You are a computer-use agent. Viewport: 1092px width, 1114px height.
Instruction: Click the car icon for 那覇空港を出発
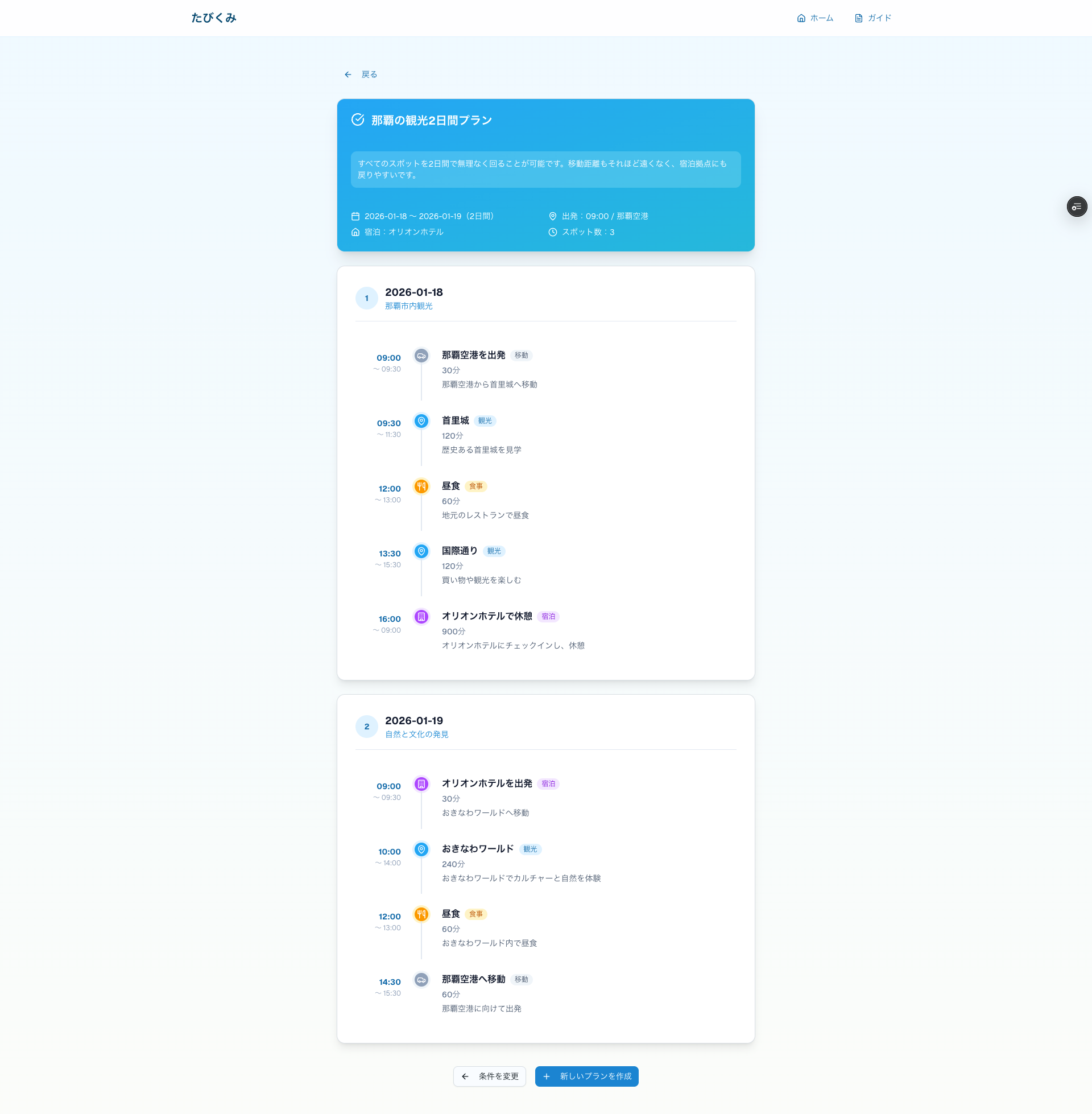click(x=421, y=356)
